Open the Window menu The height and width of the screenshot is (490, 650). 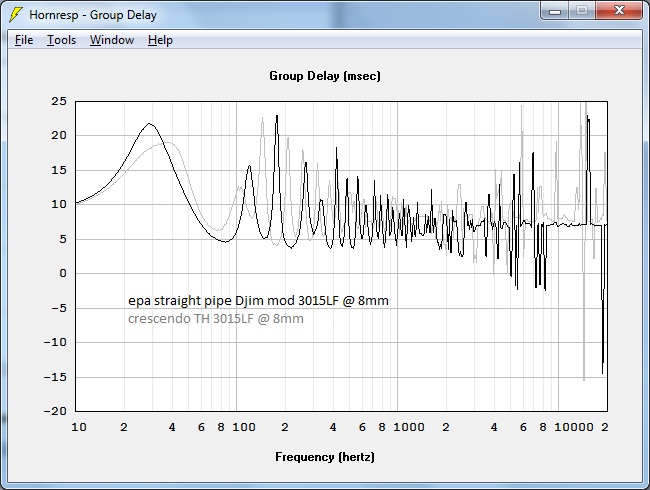click(112, 40)
